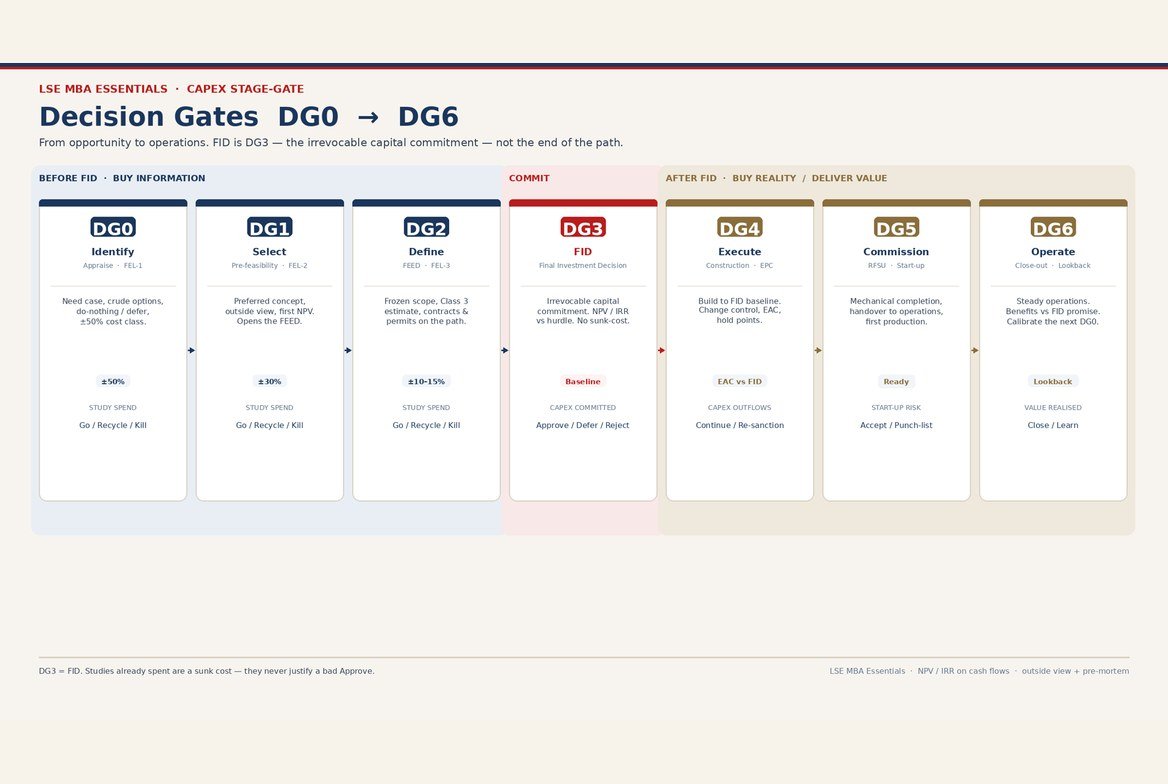Select the red DG3 gate badge
This screenshot has width=1168, height=784.
(583, 227)
